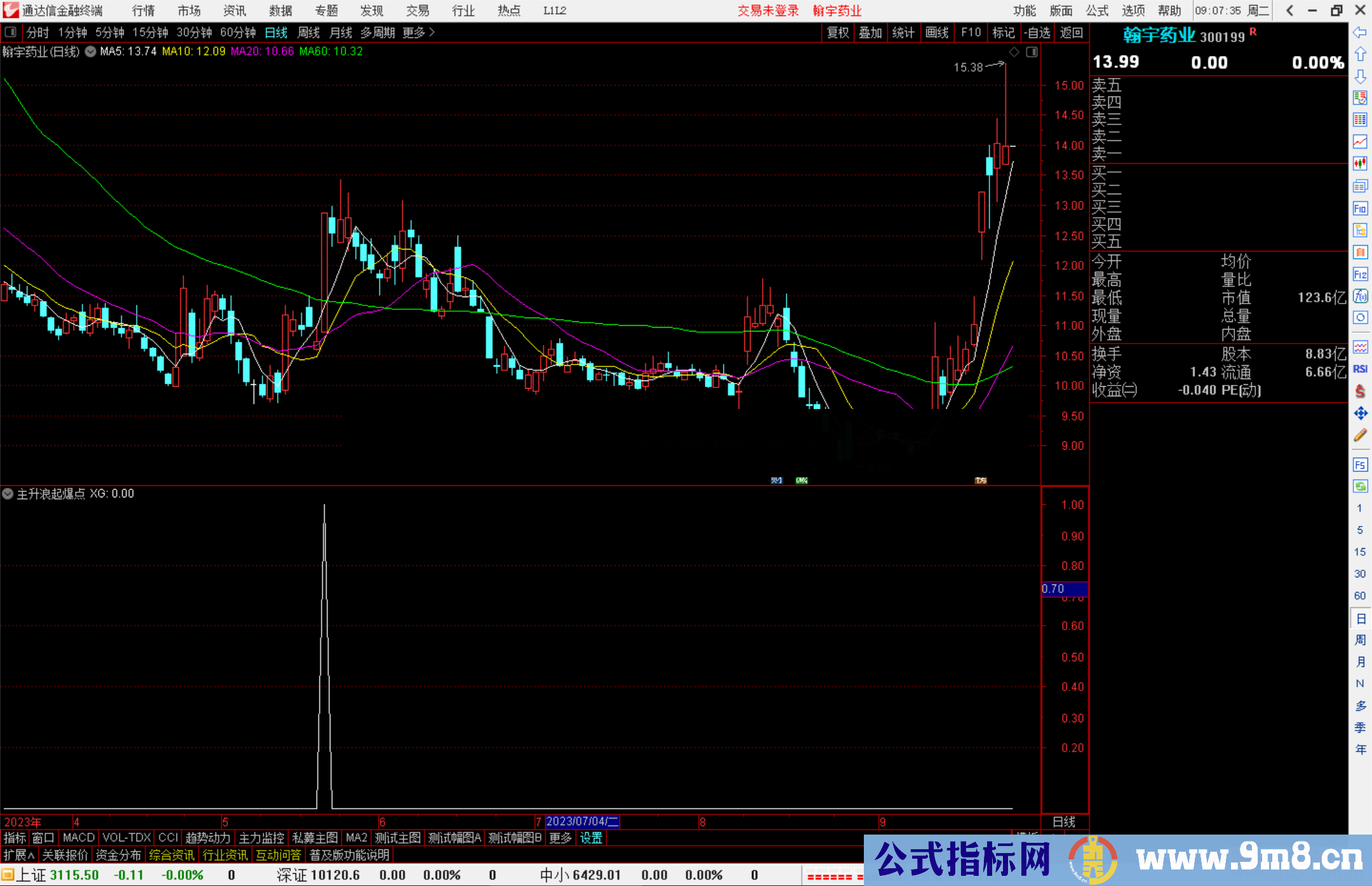Click the RSI indicator sidebar icon
Viewport: 1372px width, 886px height.
tap(1360, 369)
